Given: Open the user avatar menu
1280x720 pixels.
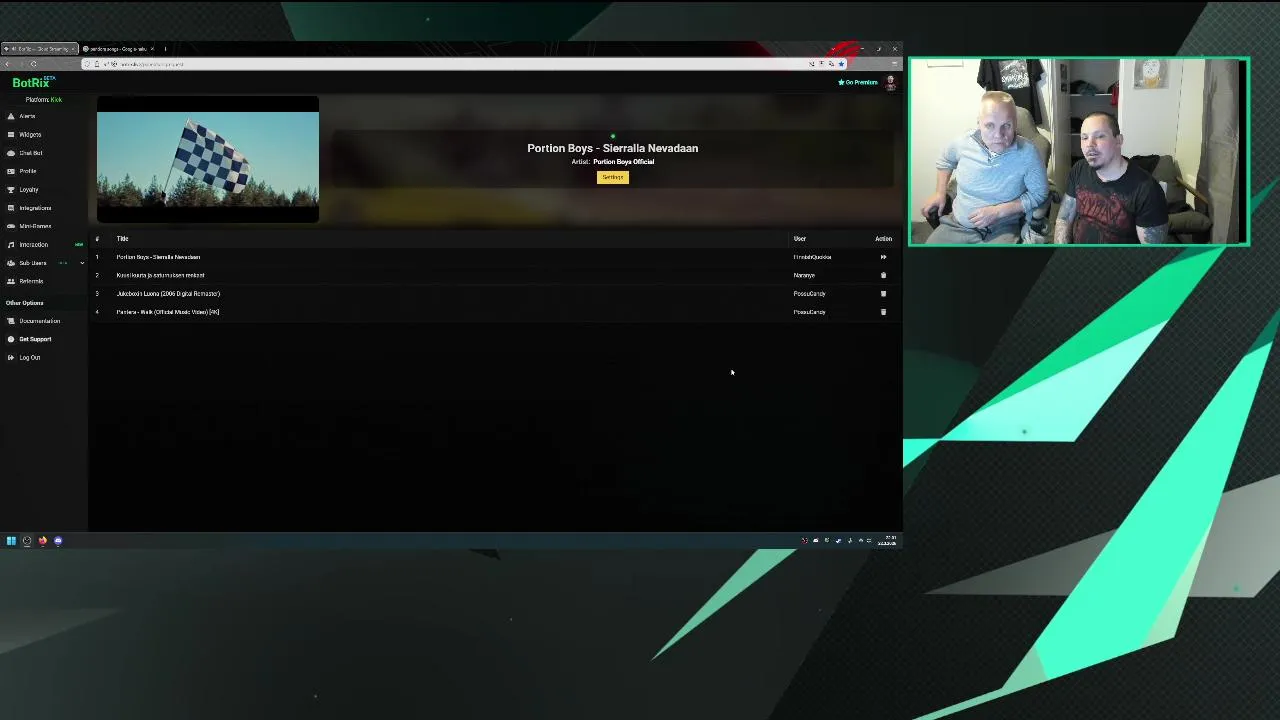Looking at the screenshot, I should [890, 83].
